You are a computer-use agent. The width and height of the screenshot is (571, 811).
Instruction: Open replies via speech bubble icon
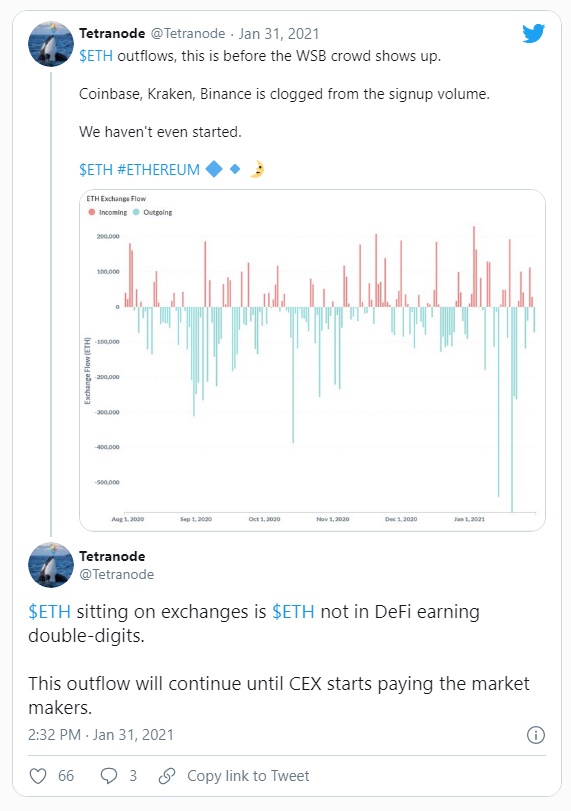tap(109, 776)
